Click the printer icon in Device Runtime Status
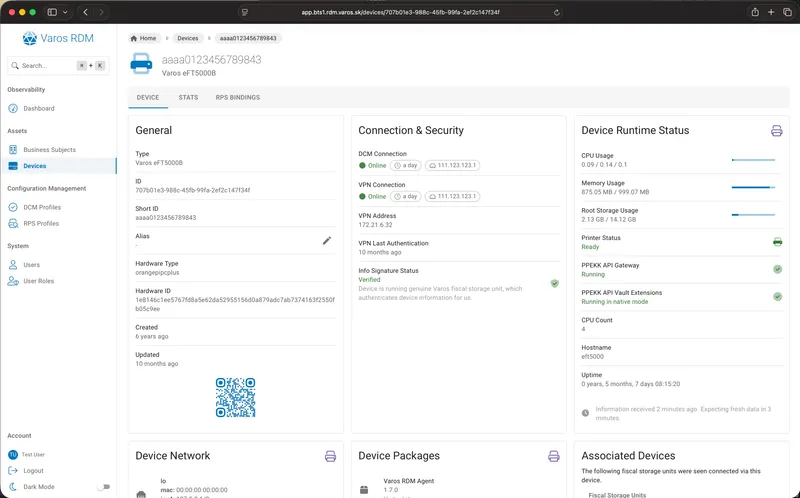 pyautogui.click(x=776, y=131)
